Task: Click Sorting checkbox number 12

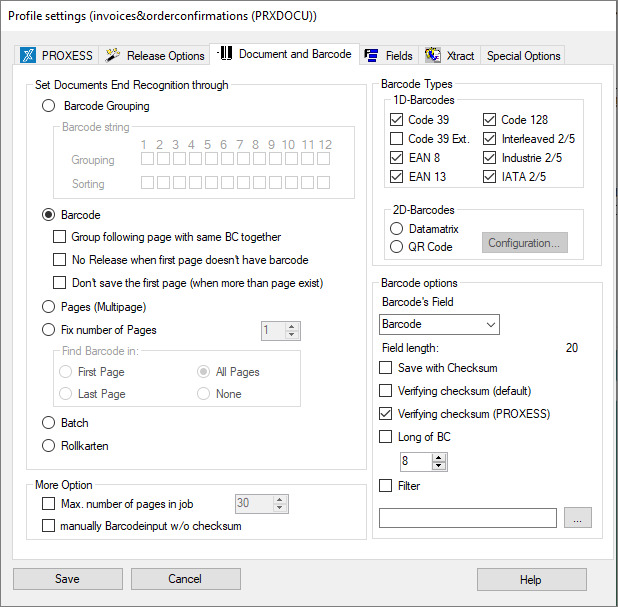Action: pyautogui.click(x=324, y=182)
